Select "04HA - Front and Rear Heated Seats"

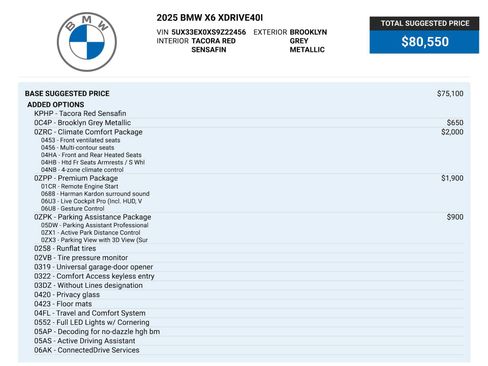(x=91, y=155)
